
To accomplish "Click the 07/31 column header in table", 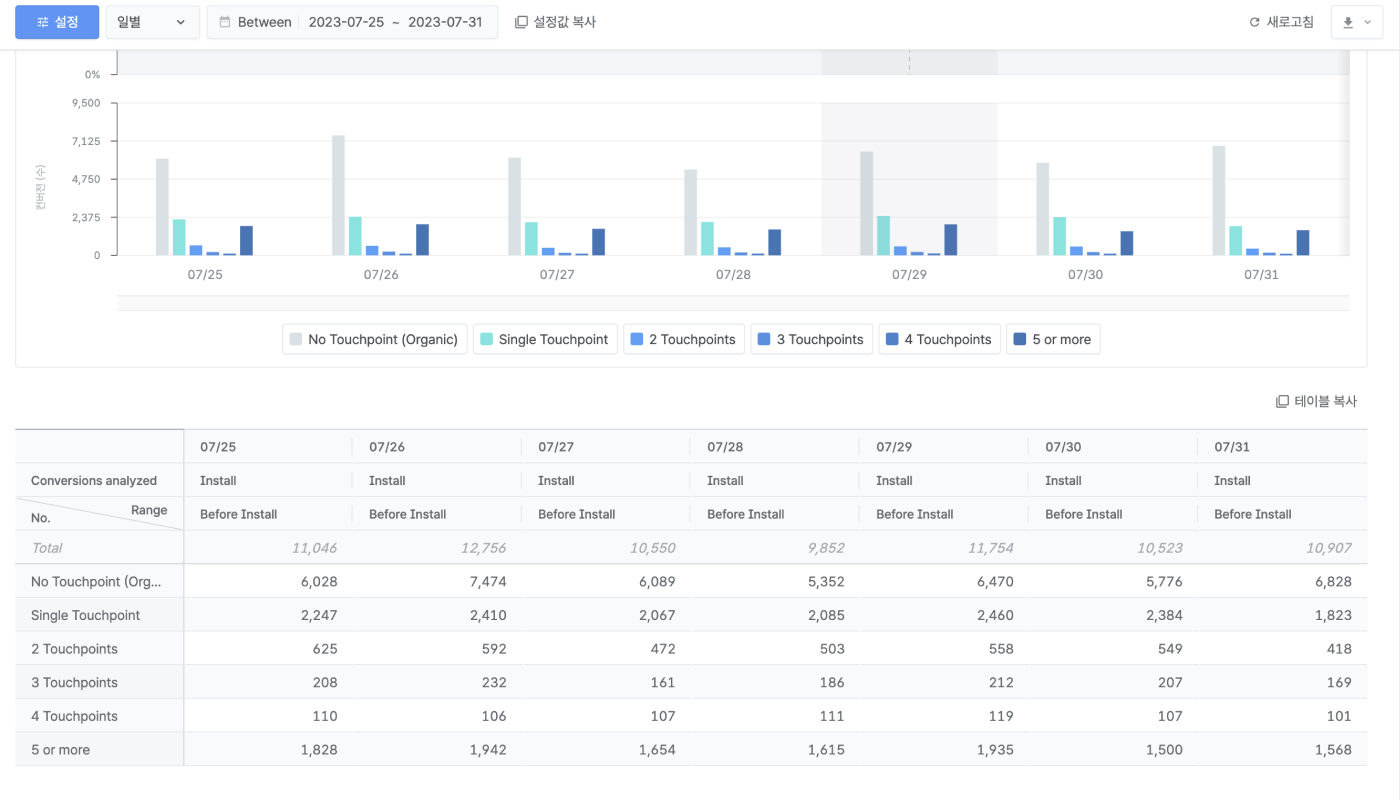I will click(x=1282, y=447).
